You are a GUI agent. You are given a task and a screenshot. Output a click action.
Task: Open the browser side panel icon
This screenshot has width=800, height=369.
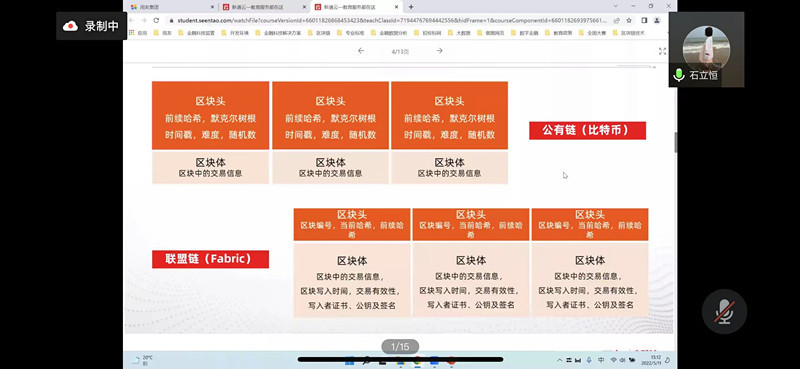(x=644, y=20)
